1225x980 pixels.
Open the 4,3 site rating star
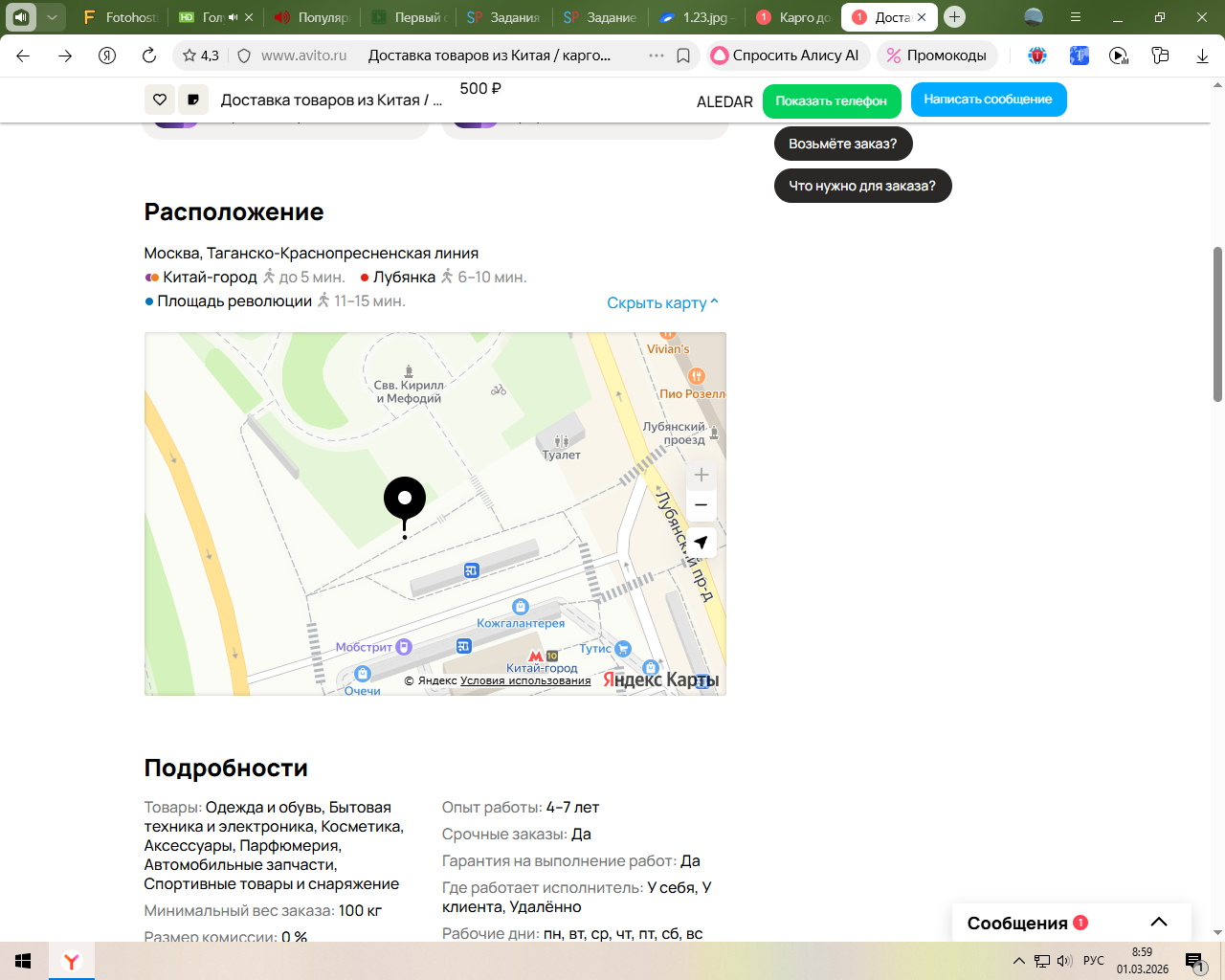201,56
